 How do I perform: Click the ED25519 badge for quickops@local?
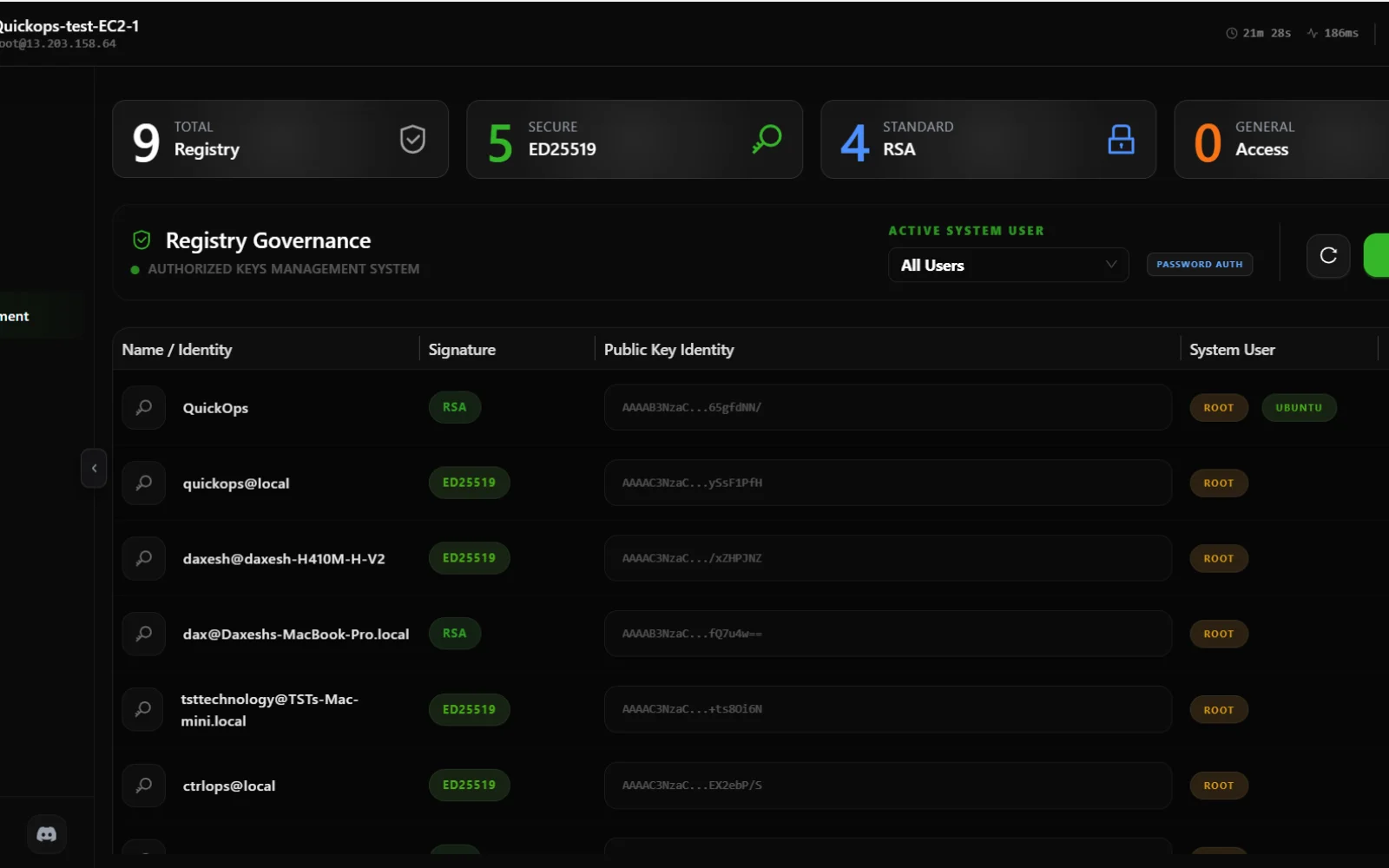[x=469, y=483]
